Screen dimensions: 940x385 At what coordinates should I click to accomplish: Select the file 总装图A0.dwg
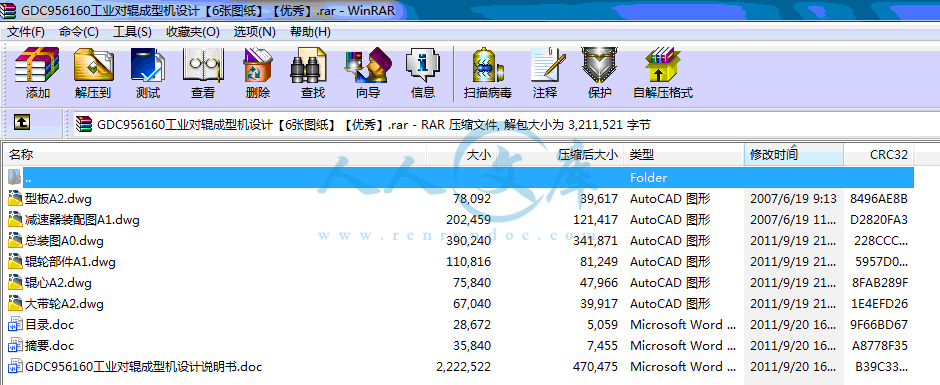point(64,240)
